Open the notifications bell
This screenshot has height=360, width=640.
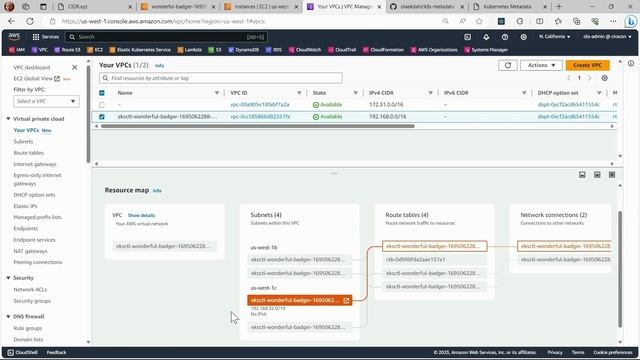click(486, 37)
